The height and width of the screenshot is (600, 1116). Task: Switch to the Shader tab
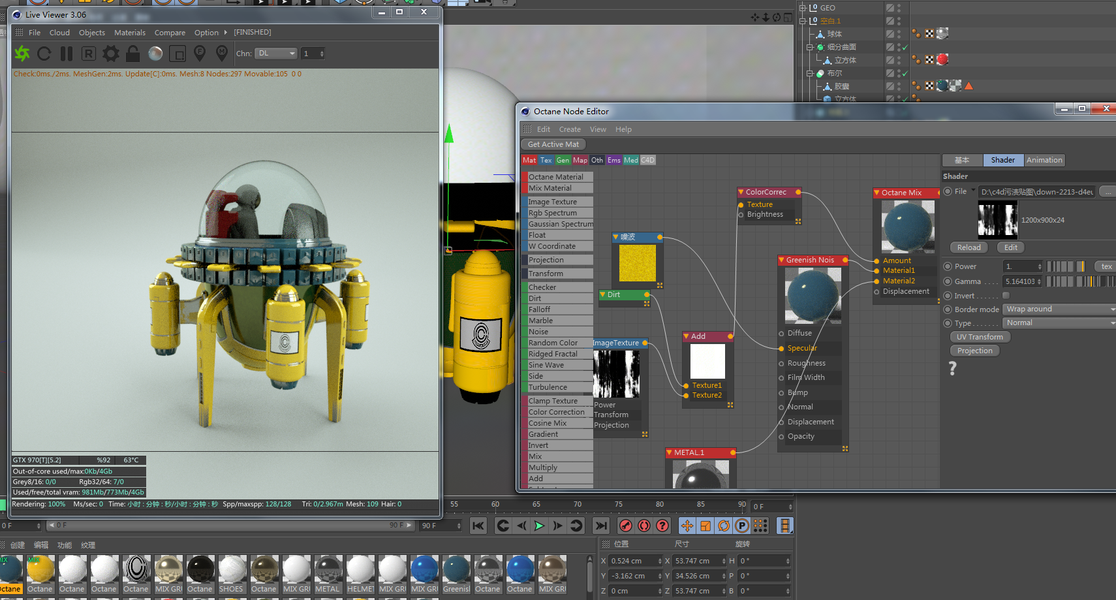tap(1003, 160)
